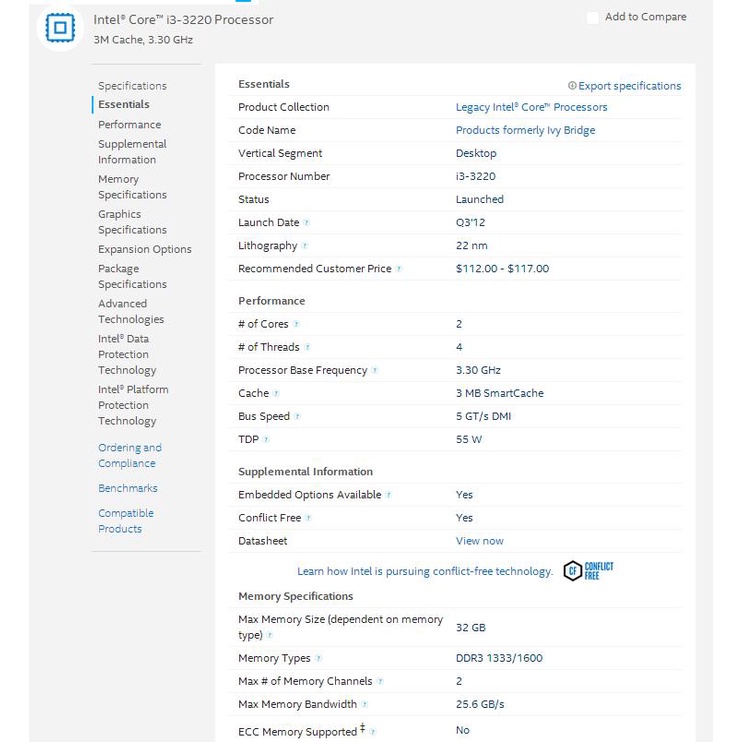Open # of Threads info icon
742x742 pixels.
click(307, 347)
